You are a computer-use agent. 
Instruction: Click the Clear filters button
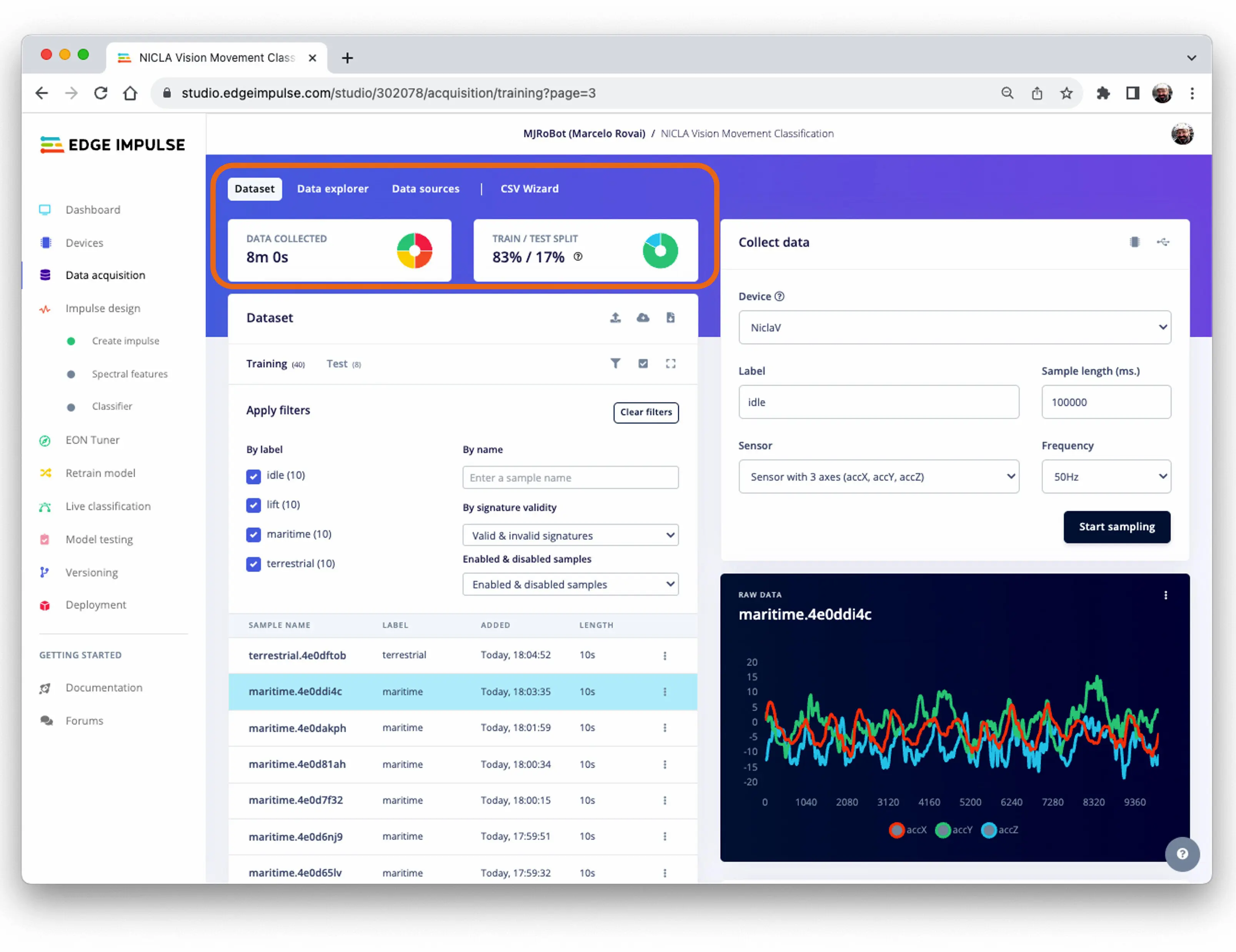coord(645,412)
